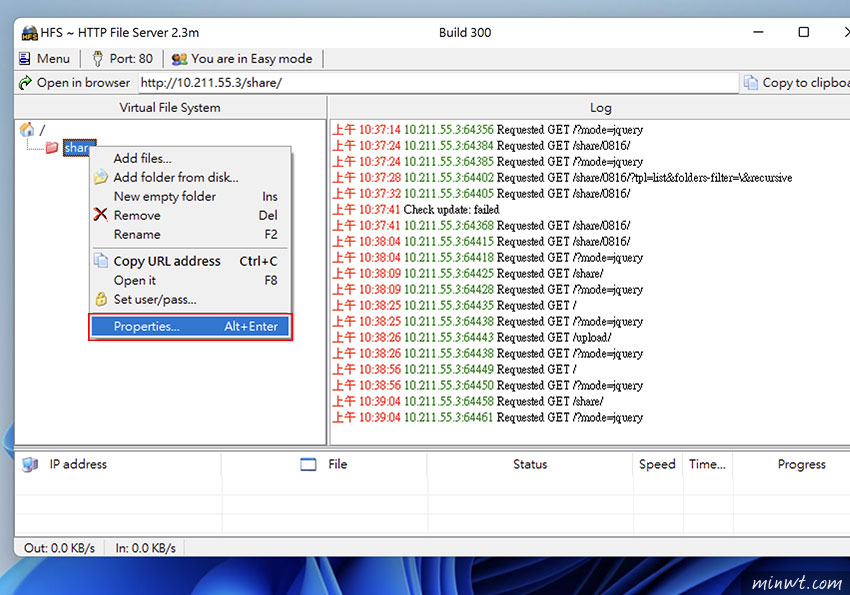
Task: Toggle the Easy mode button
Action: (242, 59)
